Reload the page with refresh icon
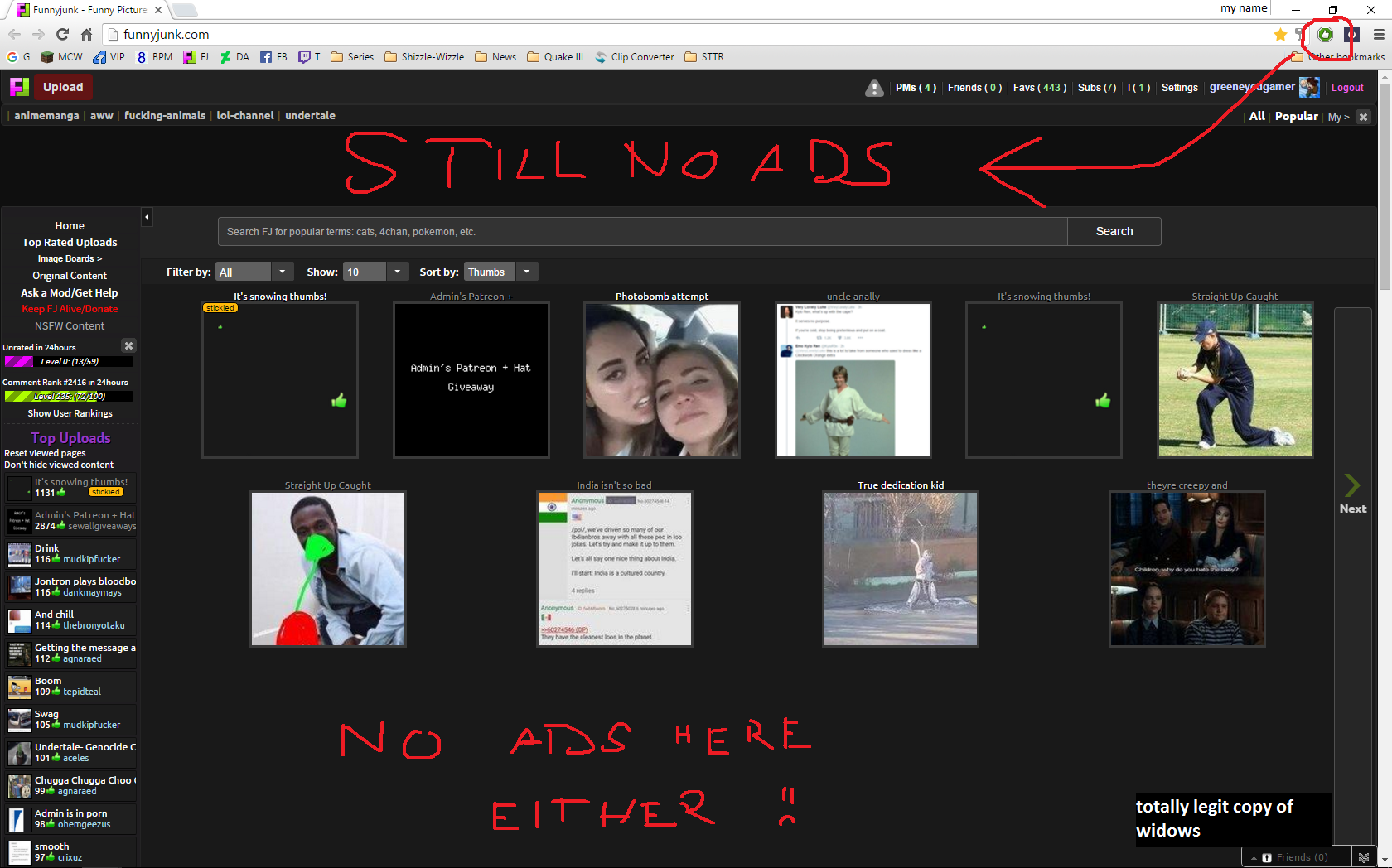 coord(62,34)
